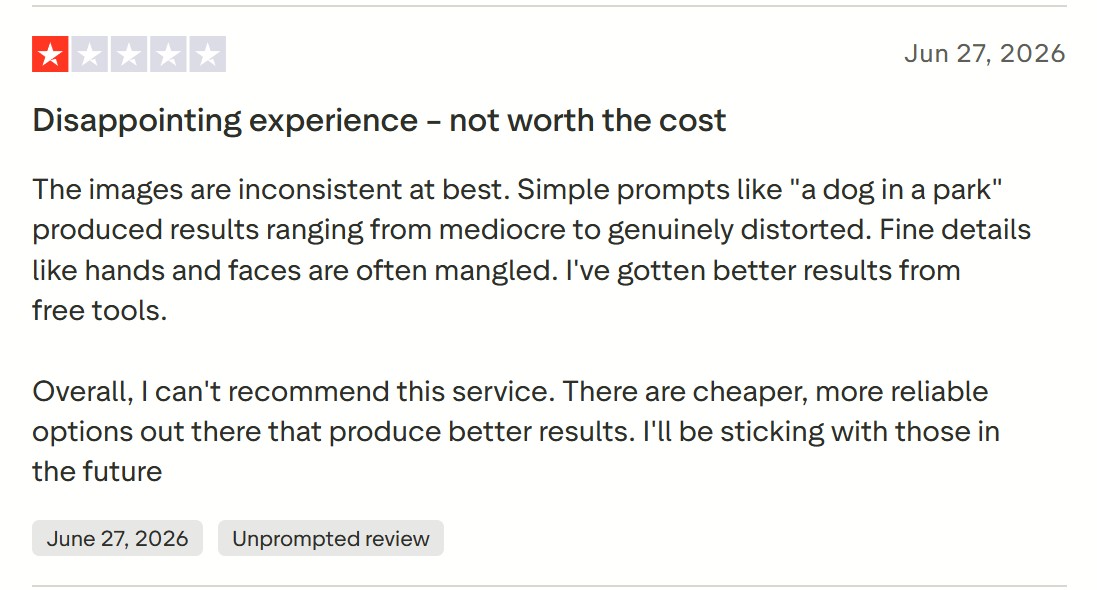Click the quoted phrase "a dog in a park"

coord(896,190)
